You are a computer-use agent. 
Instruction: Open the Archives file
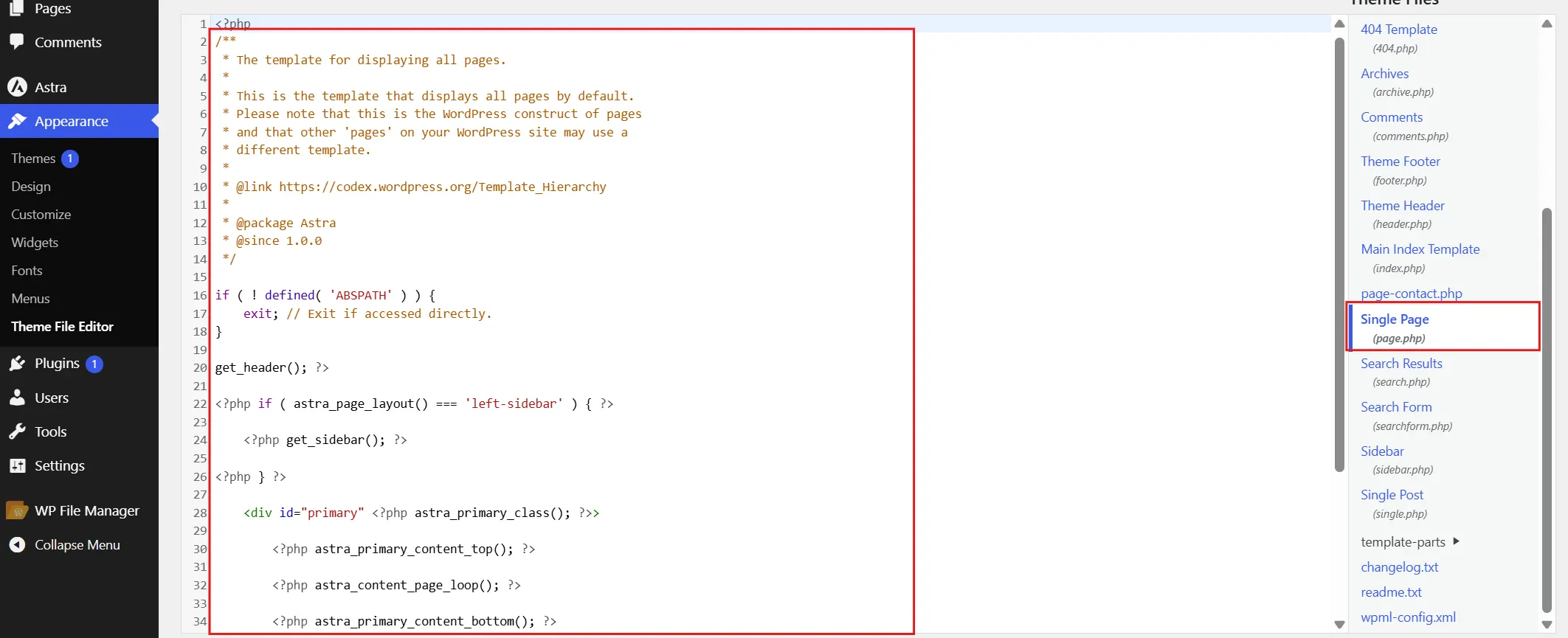1384,74
